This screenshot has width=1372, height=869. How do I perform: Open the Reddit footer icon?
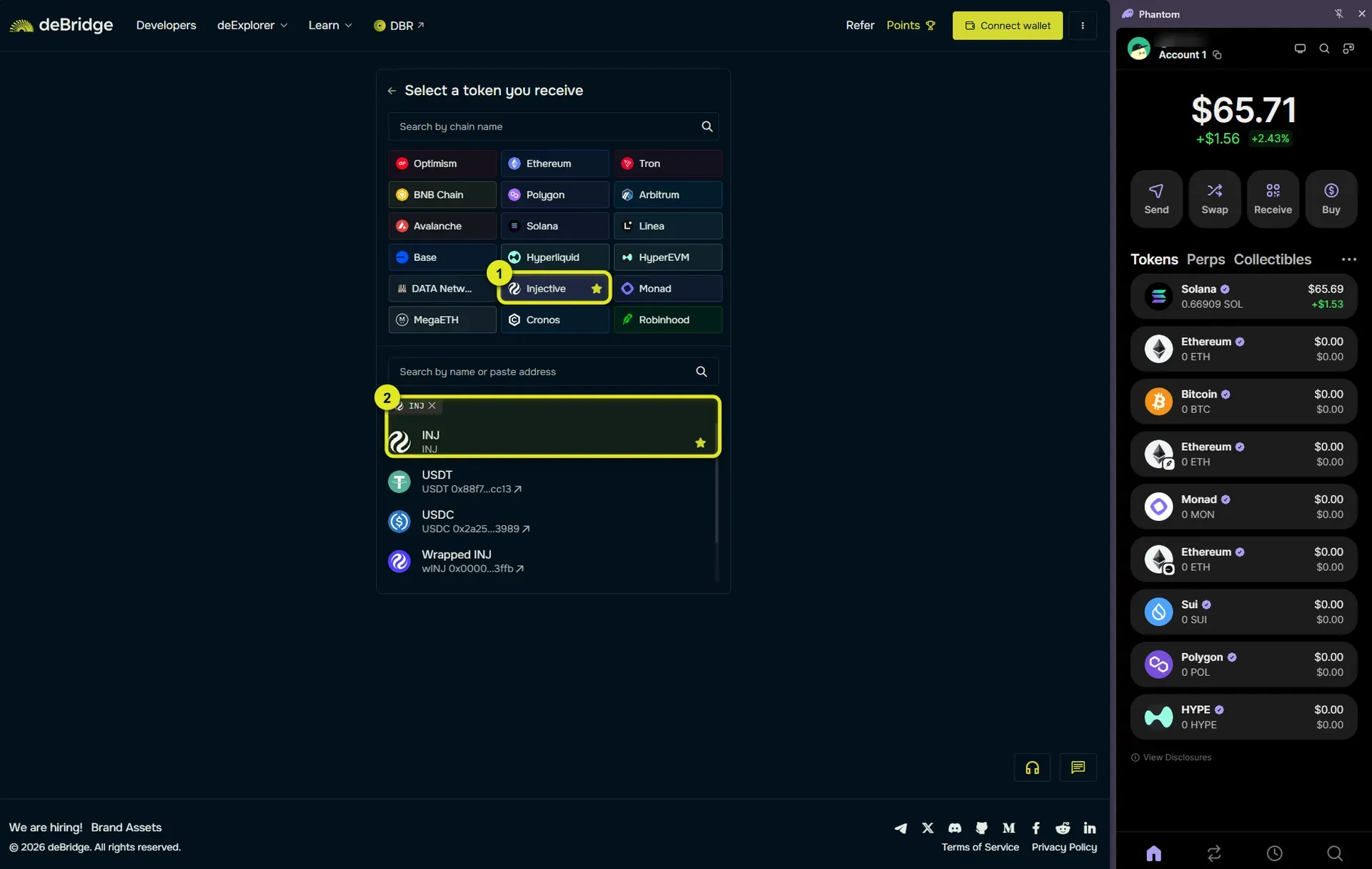[x=1063, y=828]
